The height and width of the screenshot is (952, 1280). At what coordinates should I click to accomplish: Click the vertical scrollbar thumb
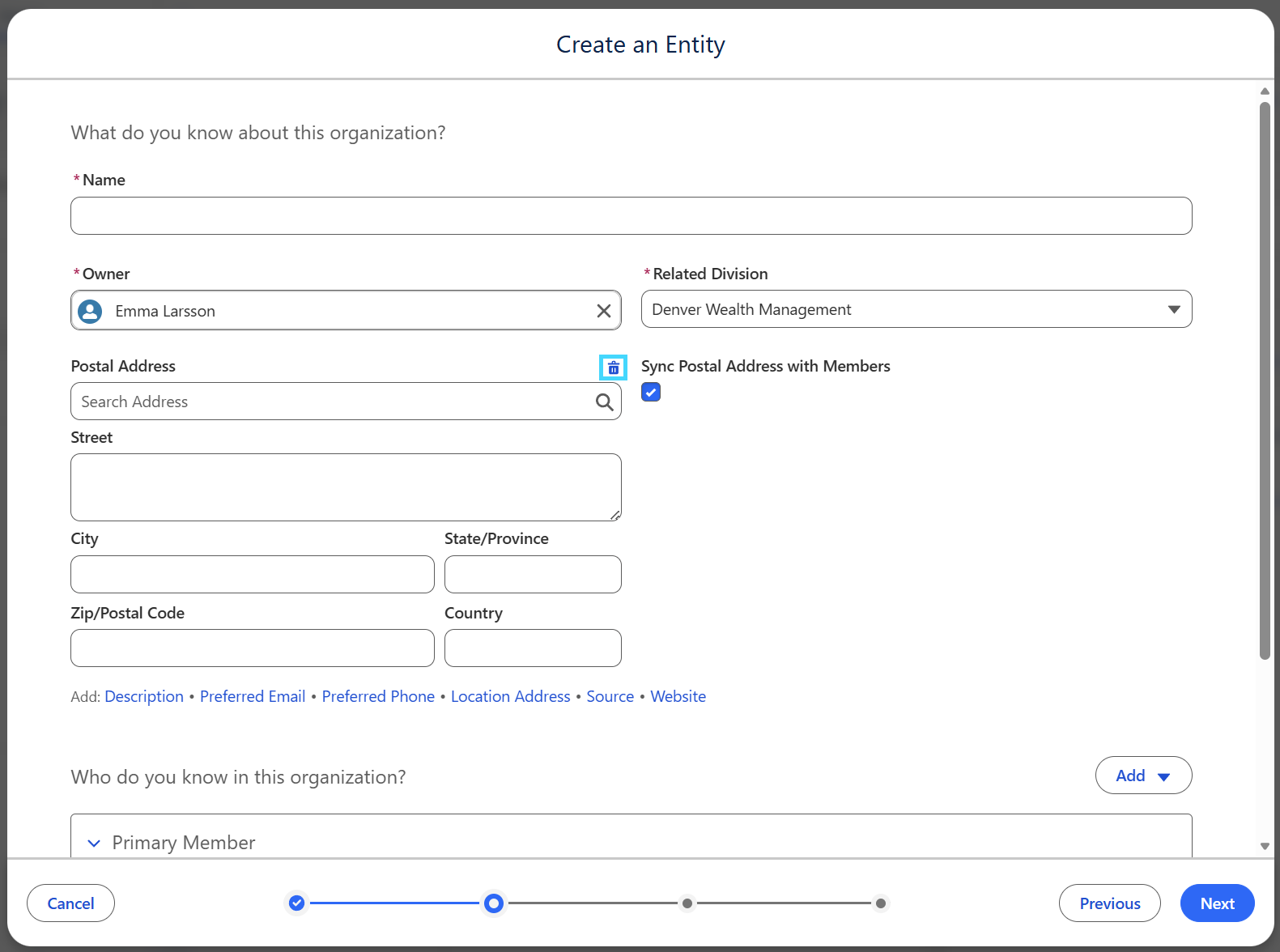pos(1265,380)
